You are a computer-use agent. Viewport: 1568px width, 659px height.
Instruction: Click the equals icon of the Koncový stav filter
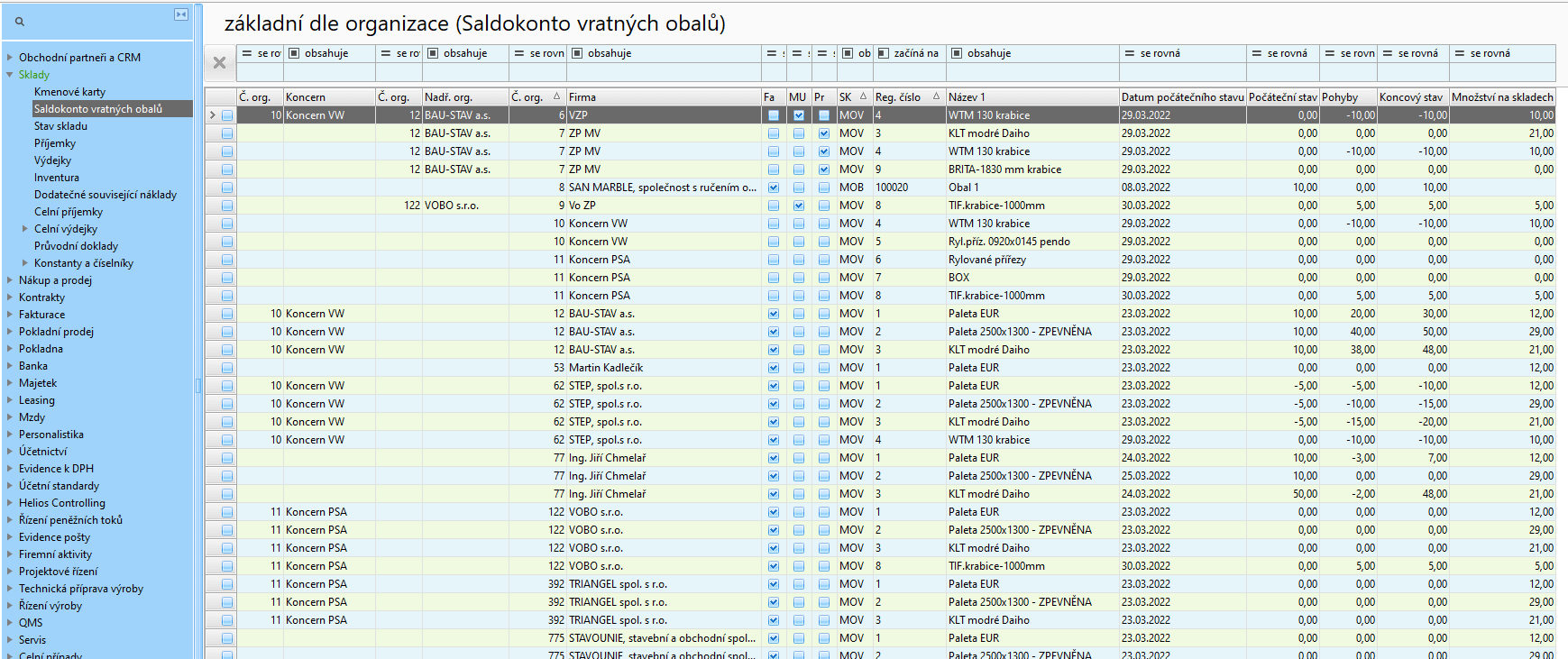1388,53
